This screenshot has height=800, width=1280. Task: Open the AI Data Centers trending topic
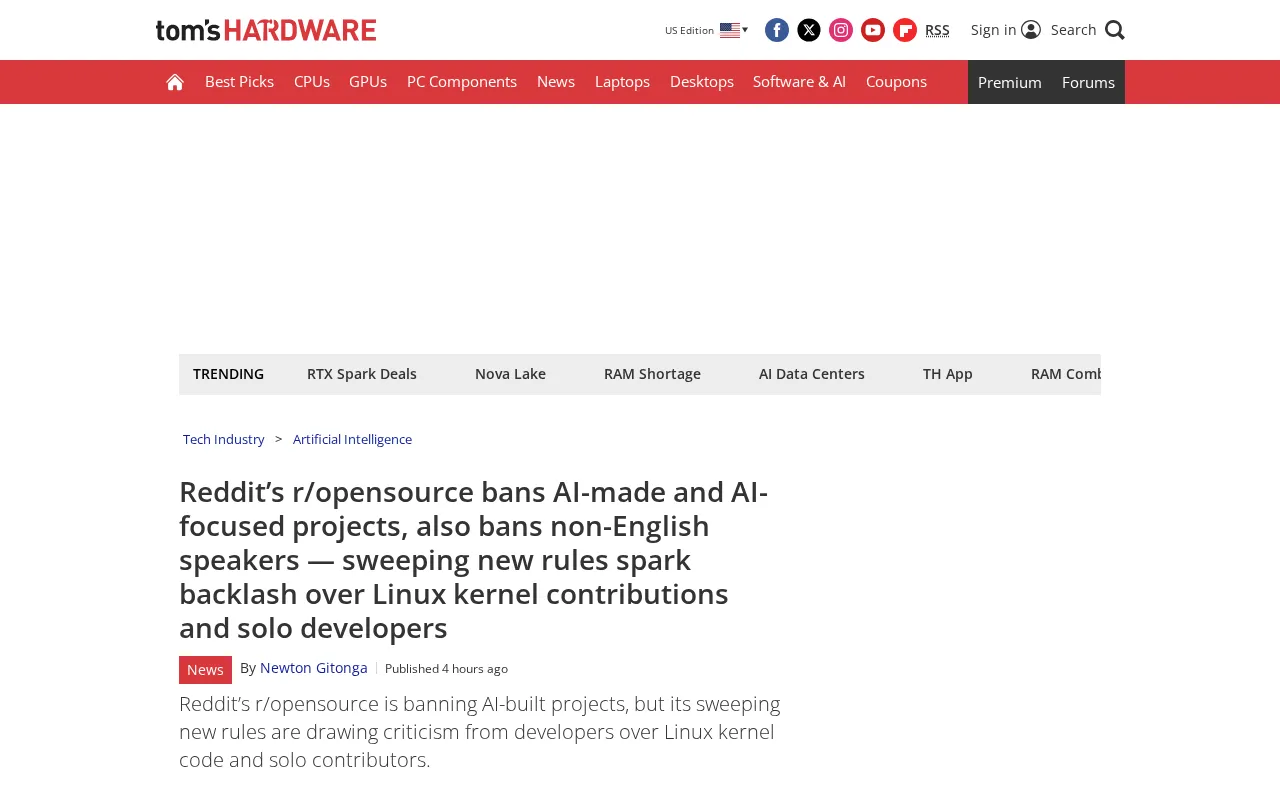click(x=812, y=374)
